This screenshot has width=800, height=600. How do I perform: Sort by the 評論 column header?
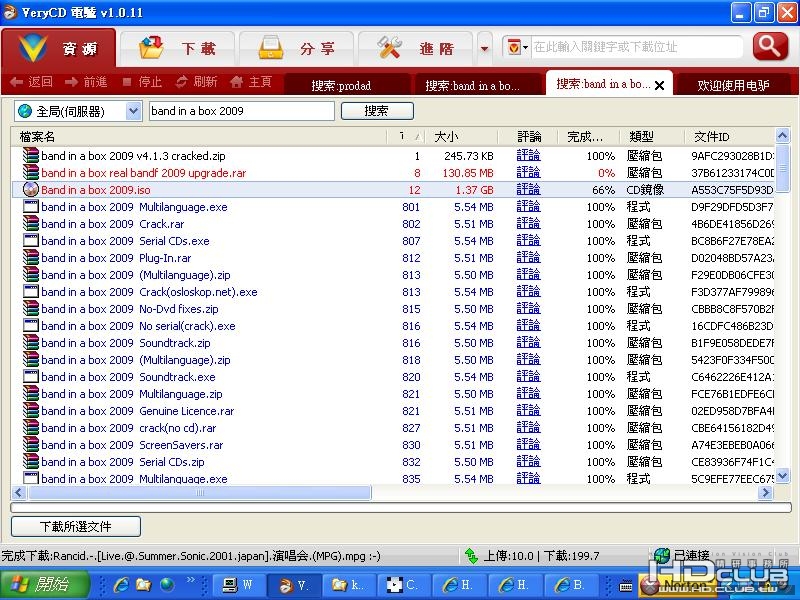tap(527, 136)
